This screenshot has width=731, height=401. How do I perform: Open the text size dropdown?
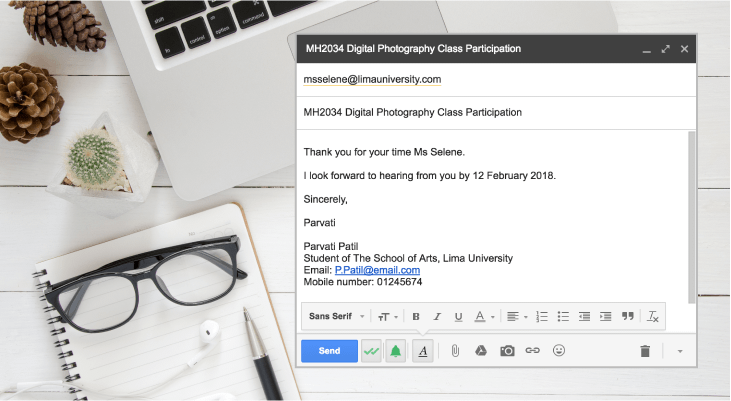[386, 317]
